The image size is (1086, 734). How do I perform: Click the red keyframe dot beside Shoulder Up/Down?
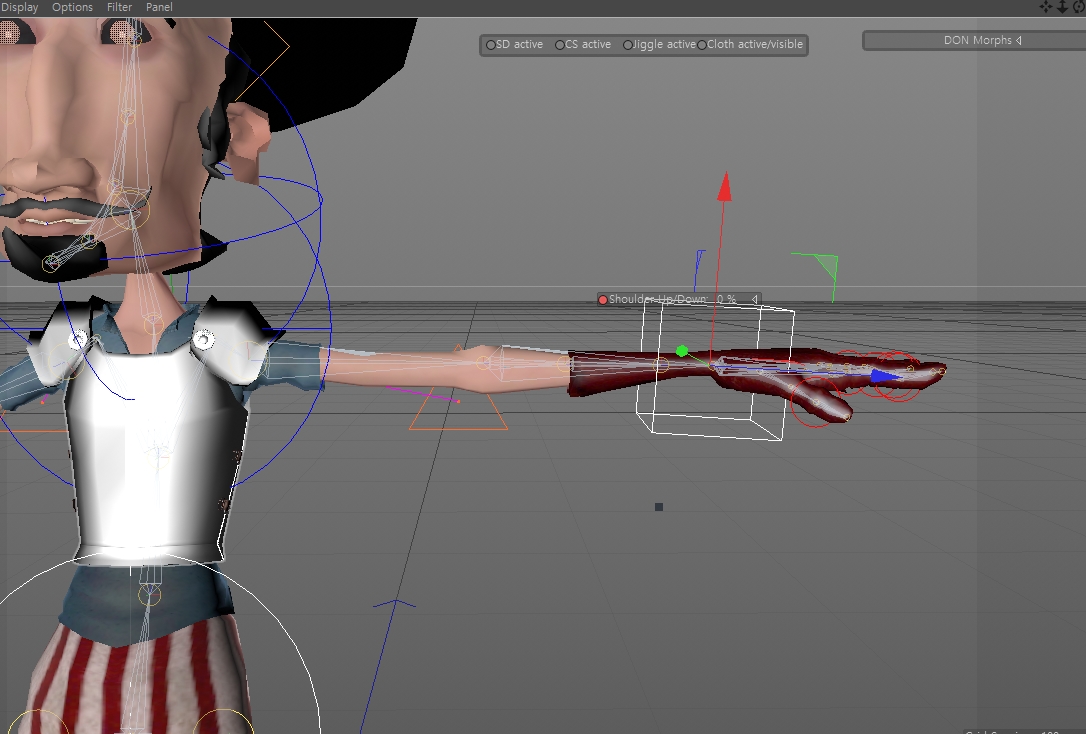coord(603,300)
